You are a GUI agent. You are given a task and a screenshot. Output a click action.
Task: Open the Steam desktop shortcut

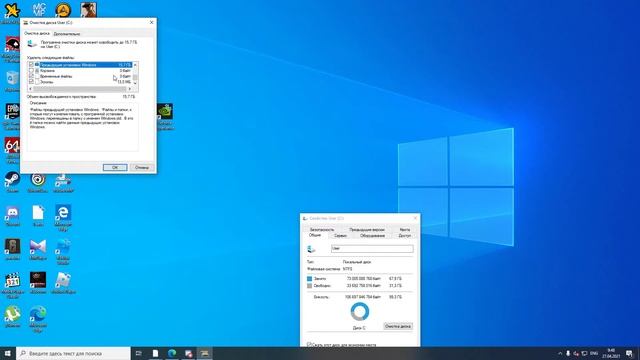[x=12, y=180]
